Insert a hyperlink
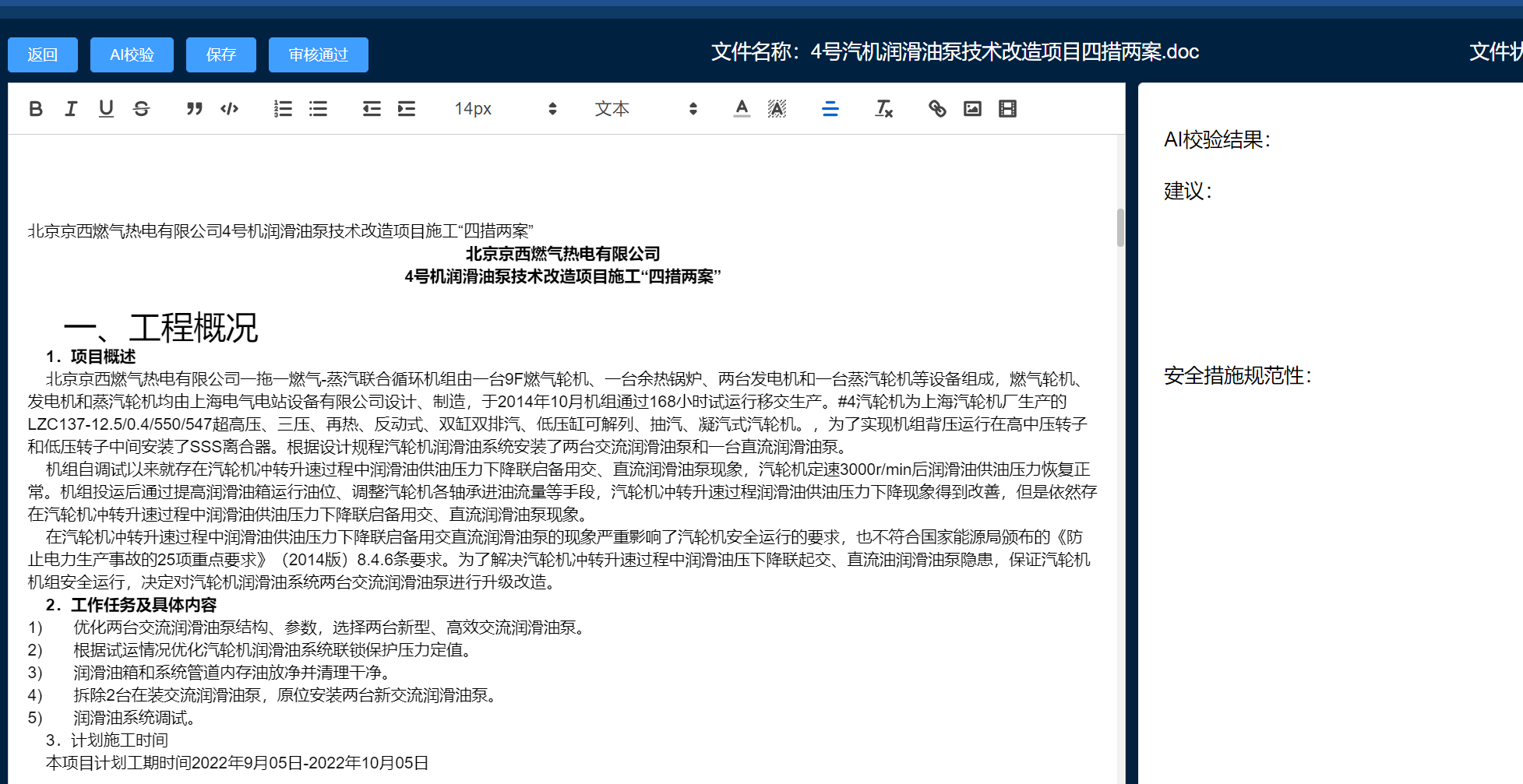This screenshot has width=1523, height=784. point(937,109)
